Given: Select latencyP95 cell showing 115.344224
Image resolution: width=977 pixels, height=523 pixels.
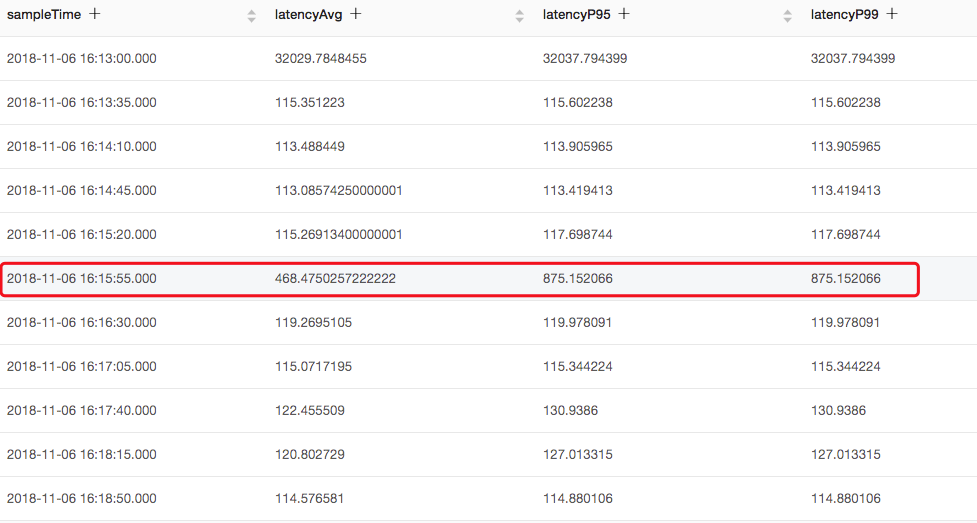Looking at the screenshot, I should click(x=578, y=367).
